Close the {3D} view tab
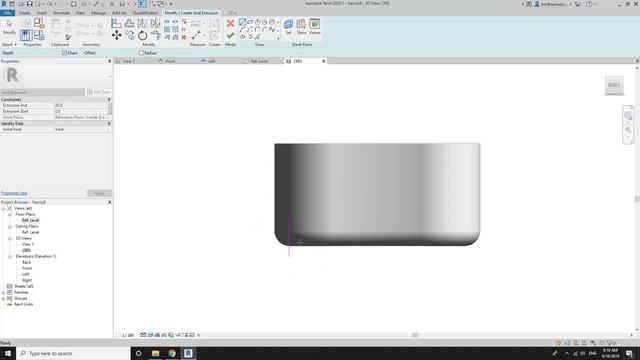The height and width of the screenshot is (360, 640). coord(324,61)
